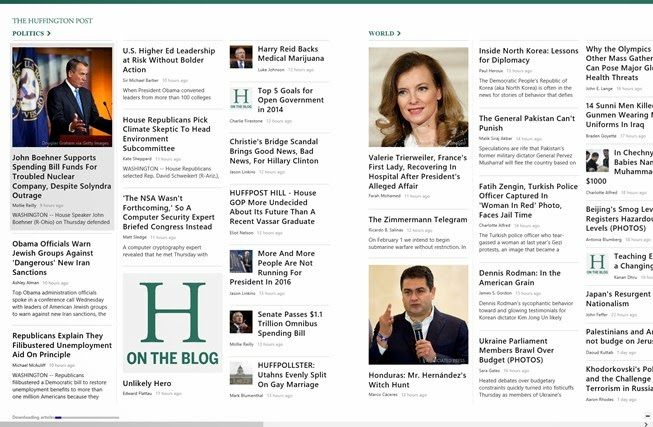The image size is (653, 427).
Task: Open Harry Reid Backs Medical Marijuana
Action: (291, 54)
